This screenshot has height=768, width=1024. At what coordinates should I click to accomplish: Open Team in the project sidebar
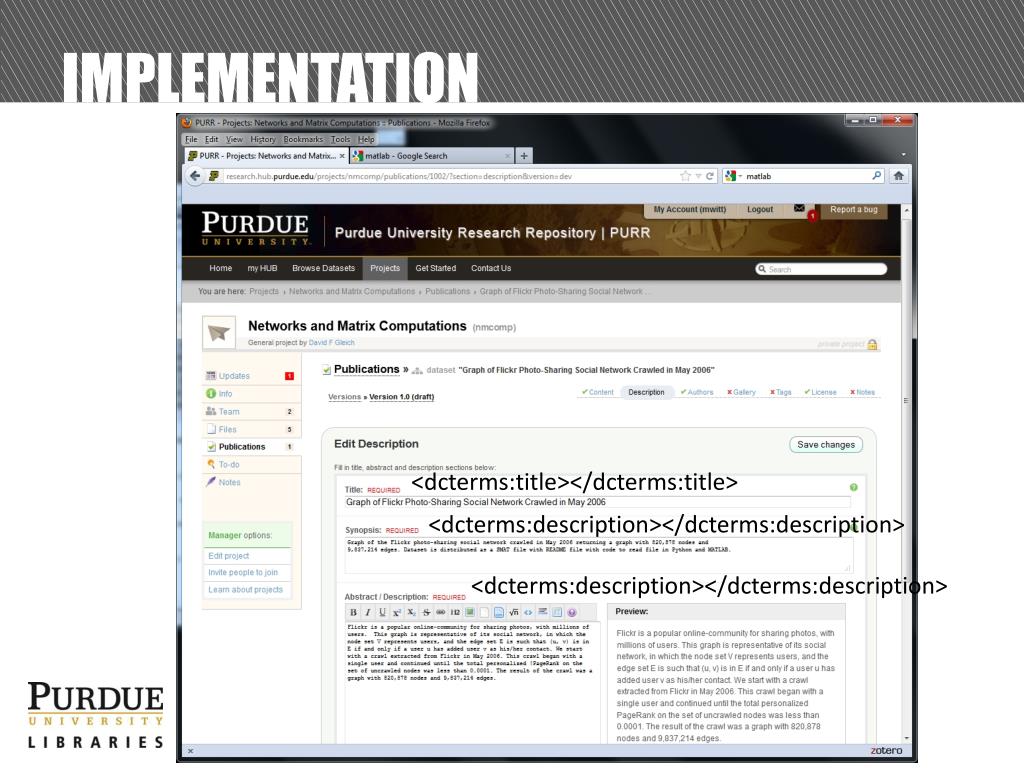pos(251,411)
